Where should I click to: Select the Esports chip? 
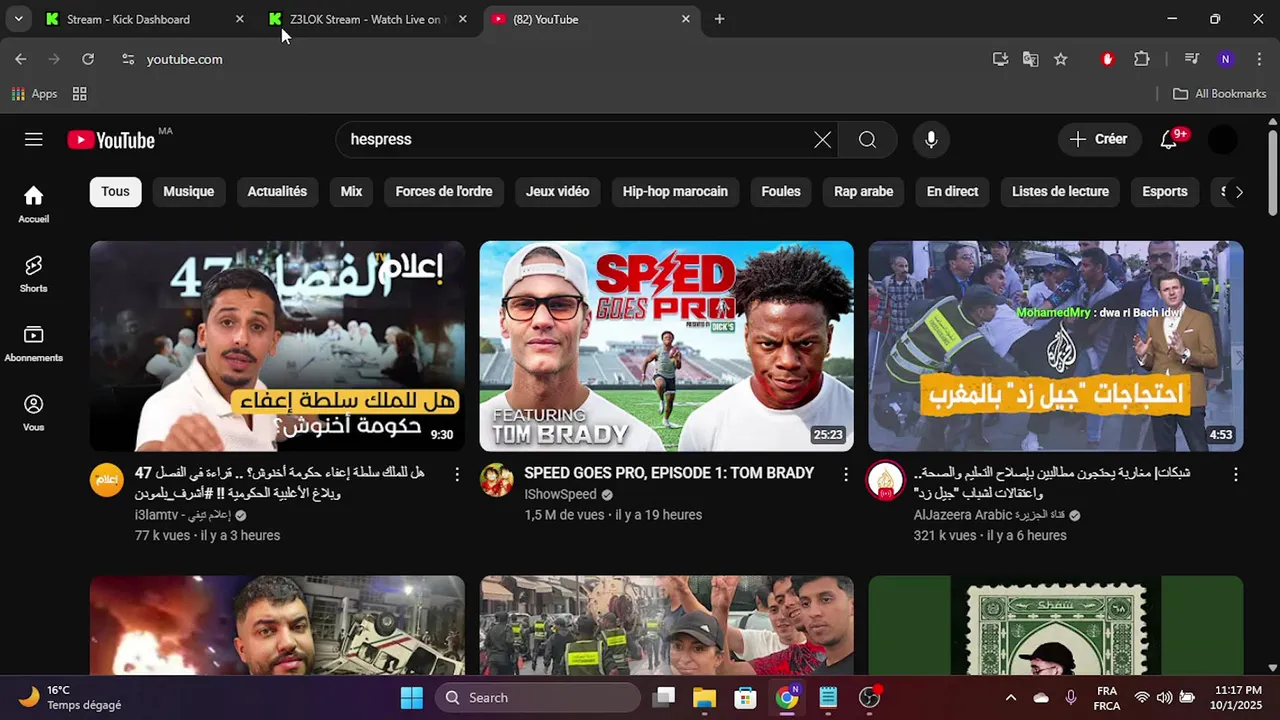[x=1165, y=192]
